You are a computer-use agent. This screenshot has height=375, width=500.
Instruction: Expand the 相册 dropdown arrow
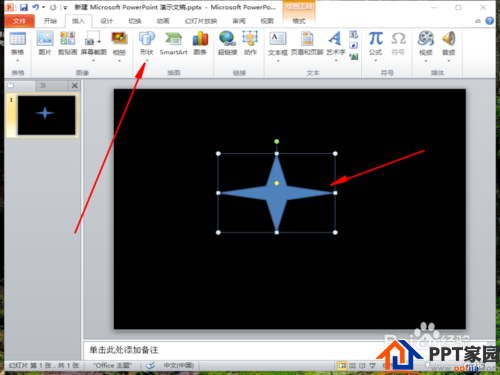[119, 61]
